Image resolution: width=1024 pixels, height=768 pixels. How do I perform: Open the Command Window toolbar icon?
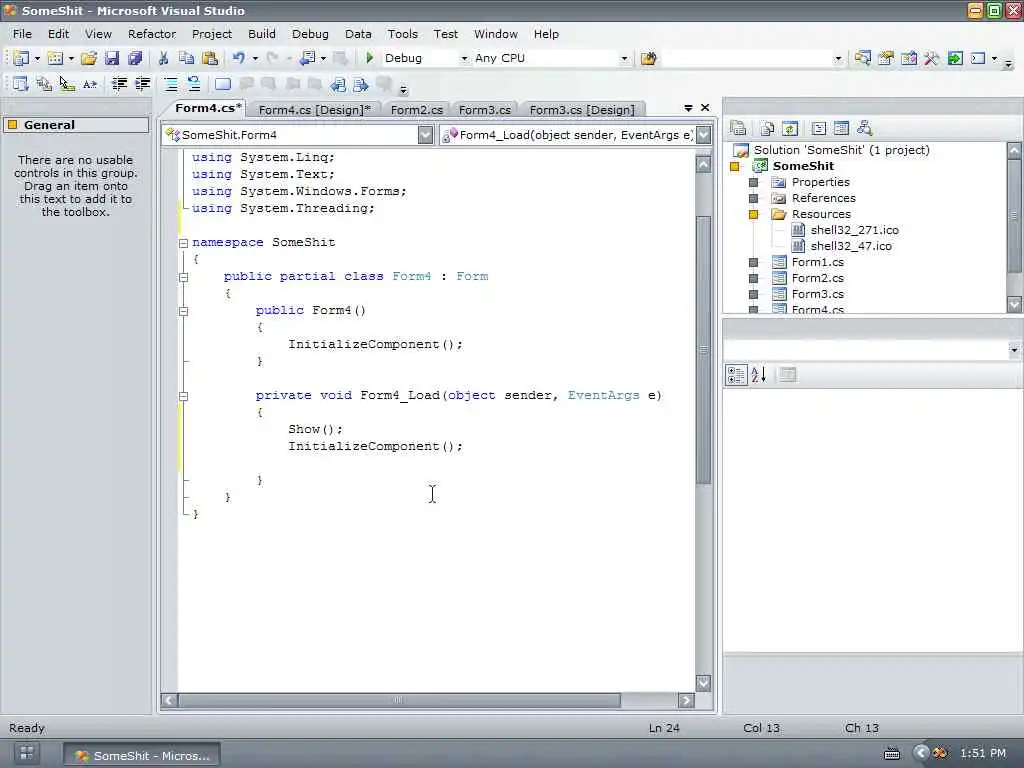point(978,58)
